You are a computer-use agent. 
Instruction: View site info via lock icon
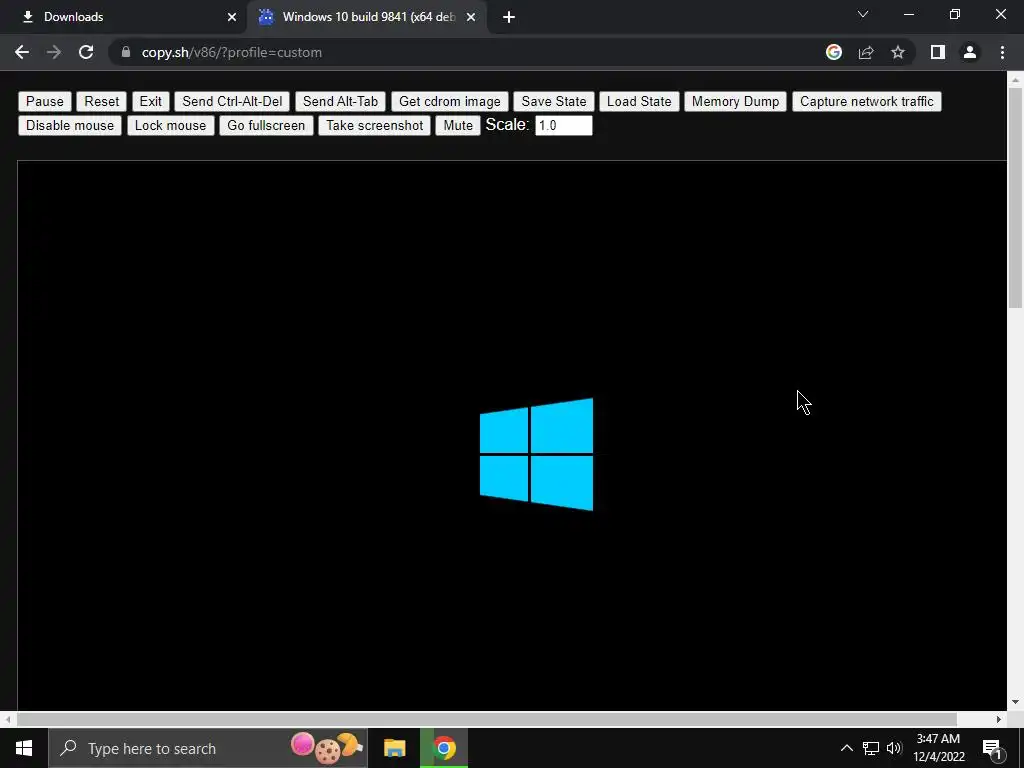126,52
